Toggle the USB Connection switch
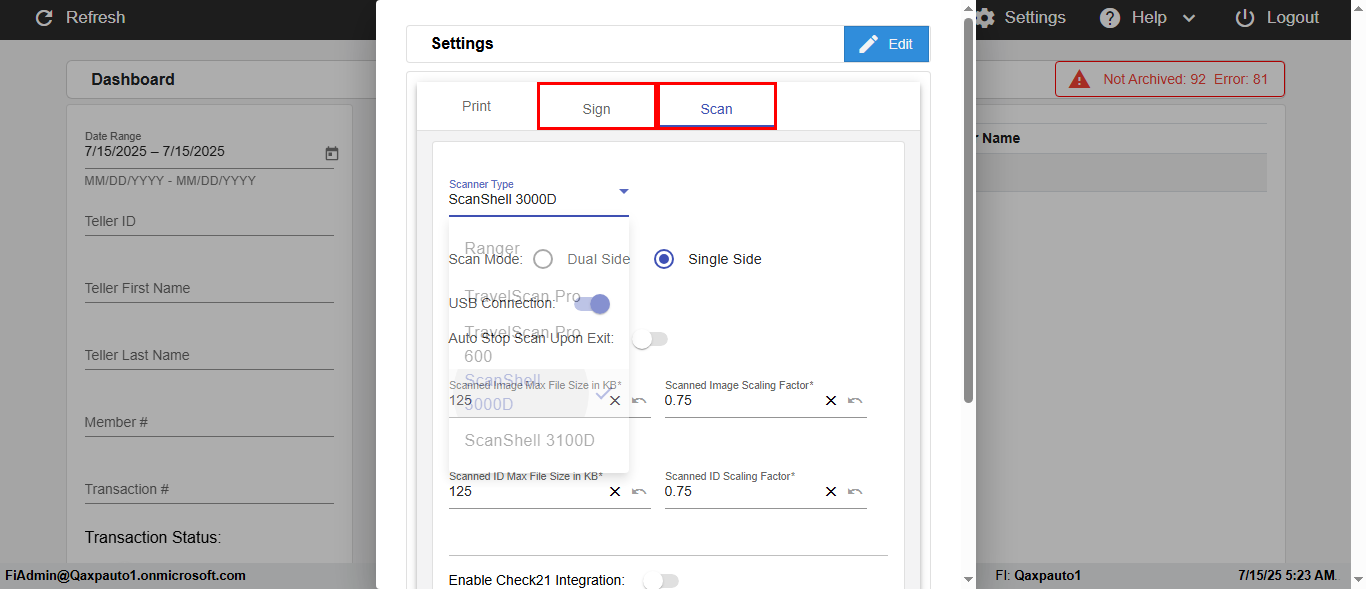The height and width of the screenshot is (589, 1366). [592, 304]
